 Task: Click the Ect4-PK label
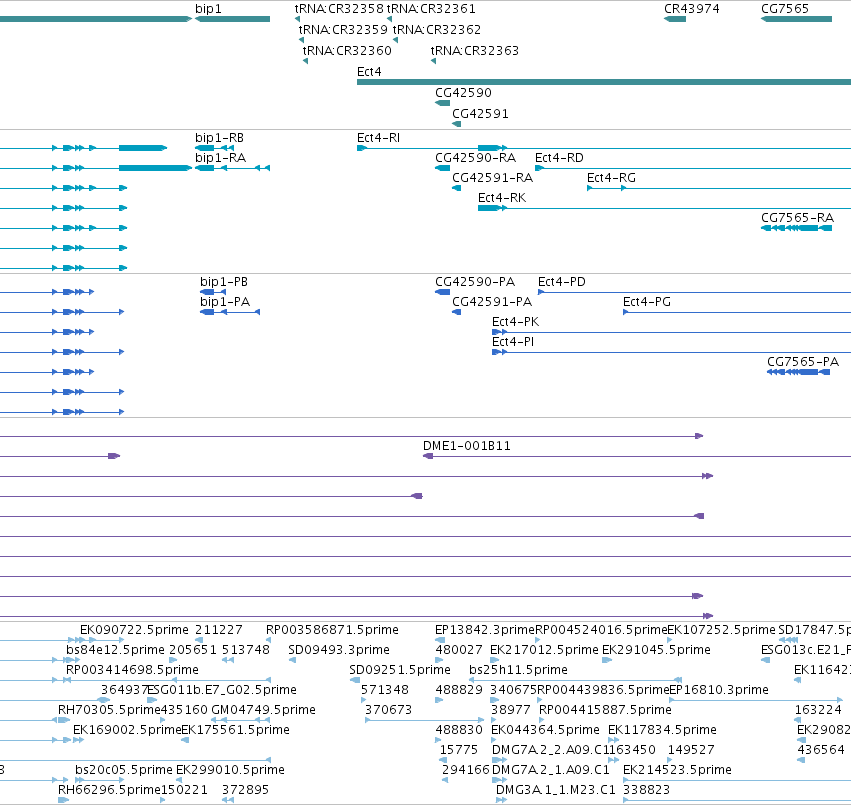point(516,322)
